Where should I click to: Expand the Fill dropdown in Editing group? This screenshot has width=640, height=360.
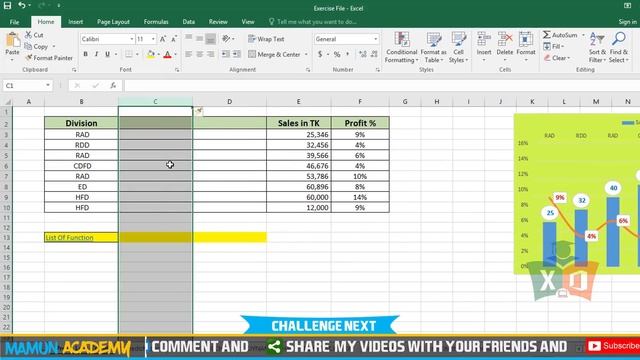562,47
